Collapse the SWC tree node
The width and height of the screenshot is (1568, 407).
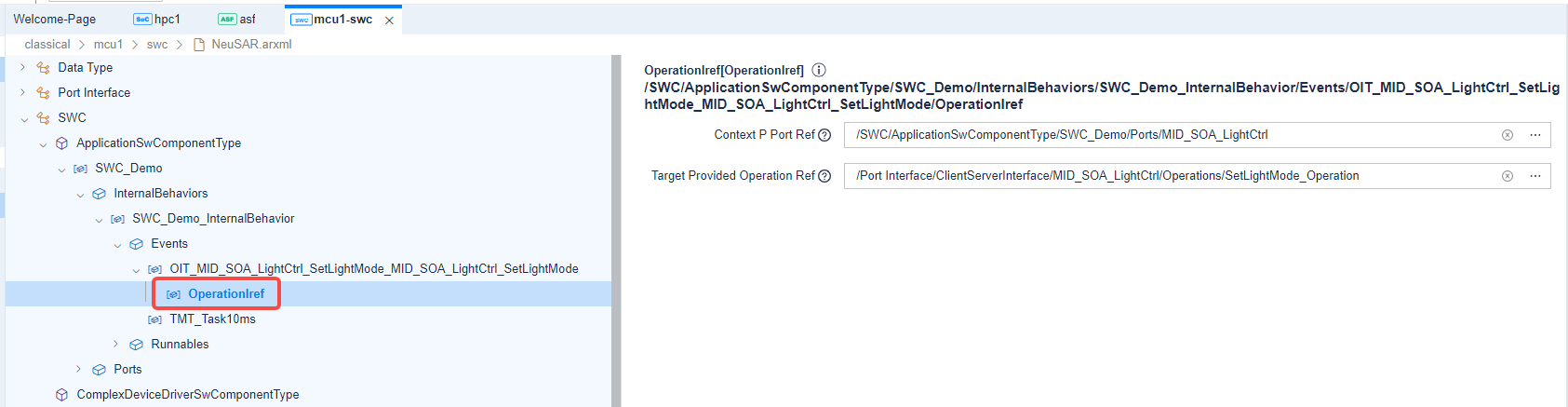pos(23,118)
